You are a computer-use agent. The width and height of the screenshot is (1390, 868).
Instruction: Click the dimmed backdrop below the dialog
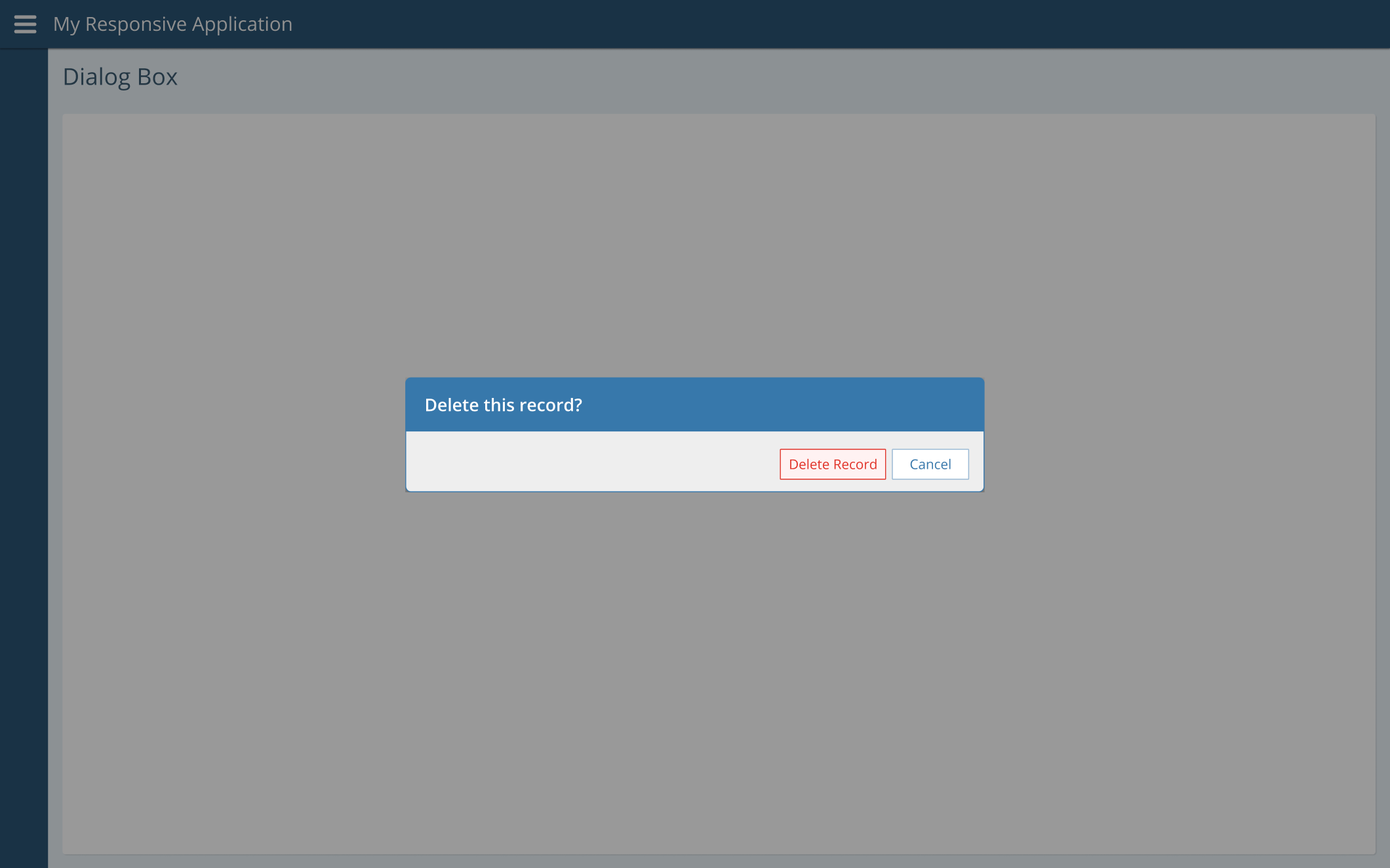(695, 656)
